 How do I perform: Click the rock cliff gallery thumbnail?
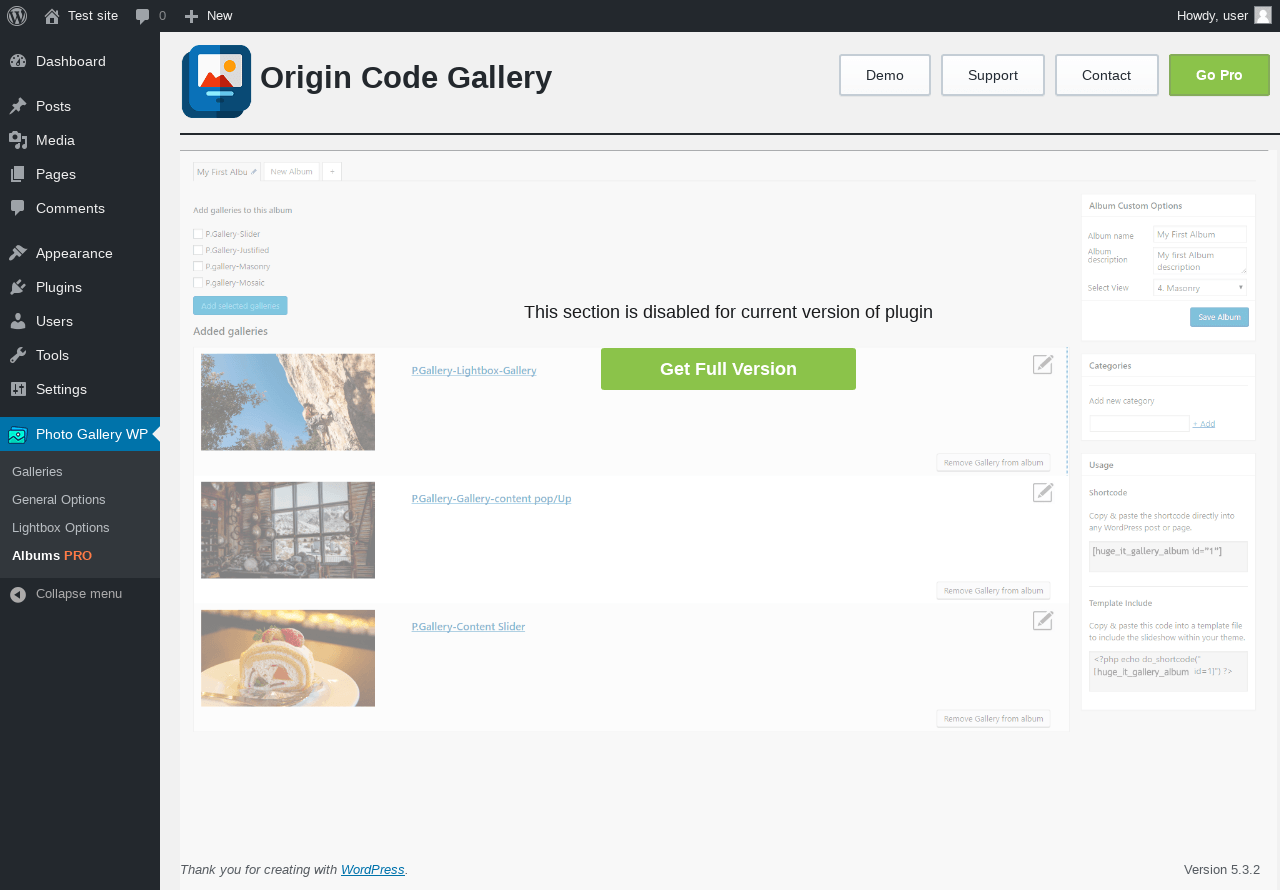point(288,402)
